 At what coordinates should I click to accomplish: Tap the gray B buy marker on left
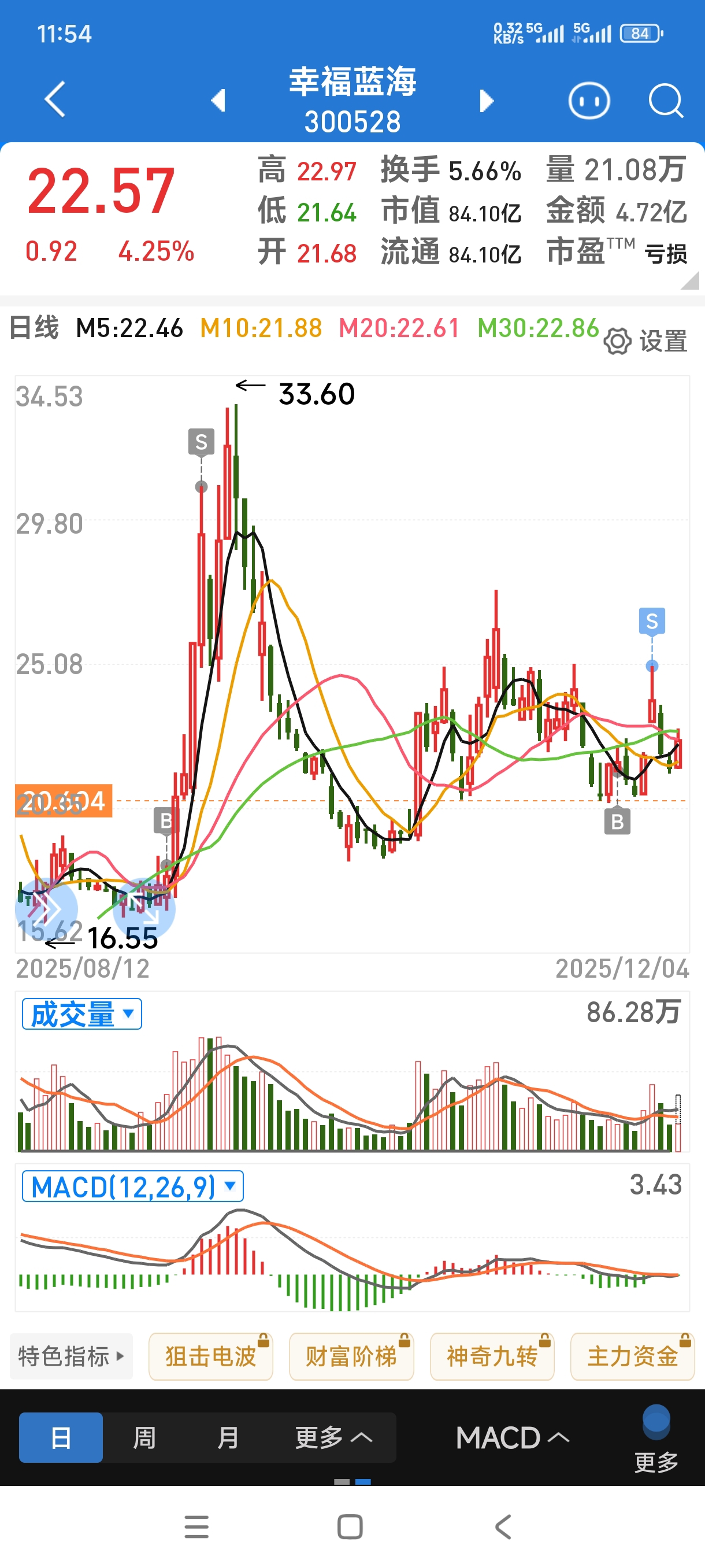165,820
